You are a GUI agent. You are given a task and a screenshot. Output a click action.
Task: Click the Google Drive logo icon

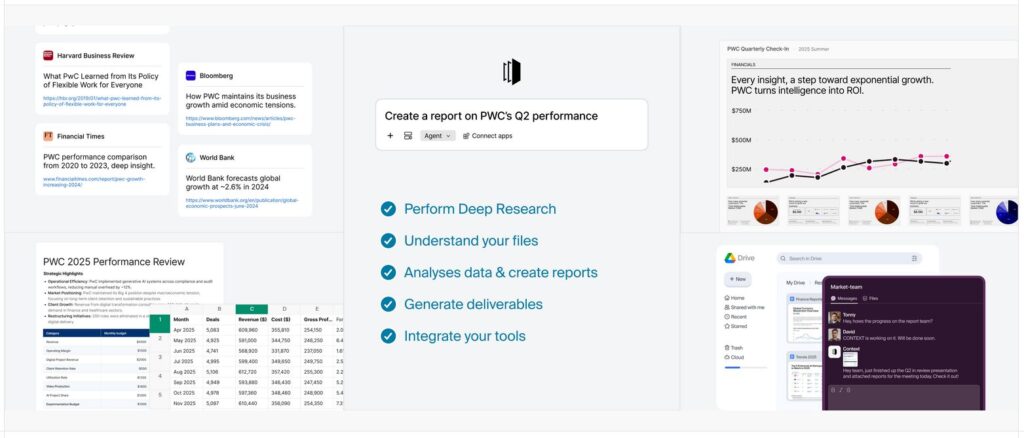[x=730, y=258]
